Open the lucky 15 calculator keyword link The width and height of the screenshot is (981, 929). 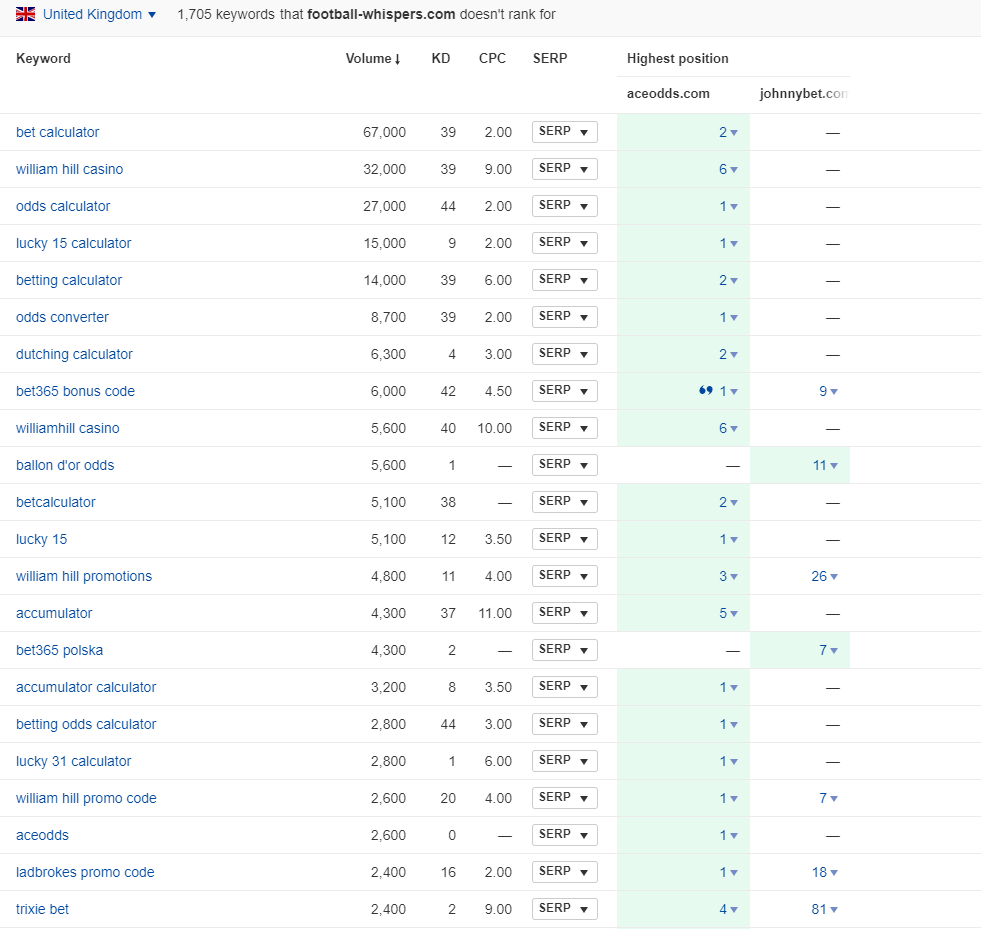74,243
